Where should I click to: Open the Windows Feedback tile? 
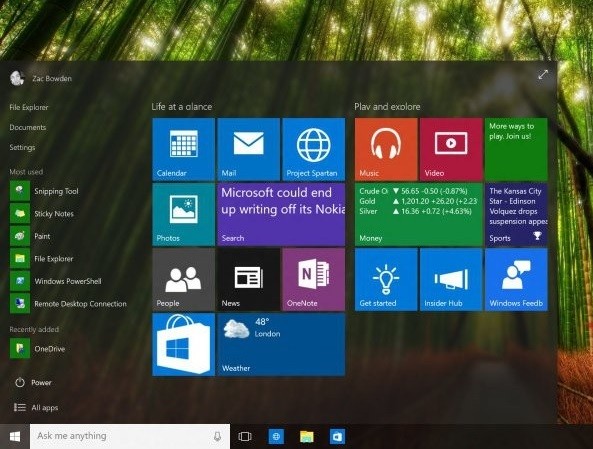(516, 280)
